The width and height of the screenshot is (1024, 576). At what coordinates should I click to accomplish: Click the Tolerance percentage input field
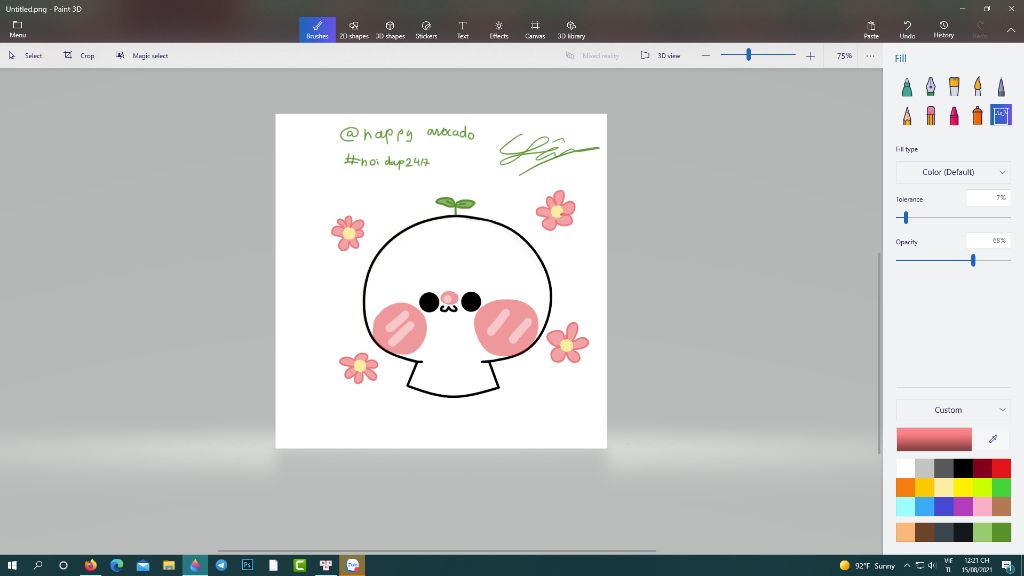click(x=988, y=198)
